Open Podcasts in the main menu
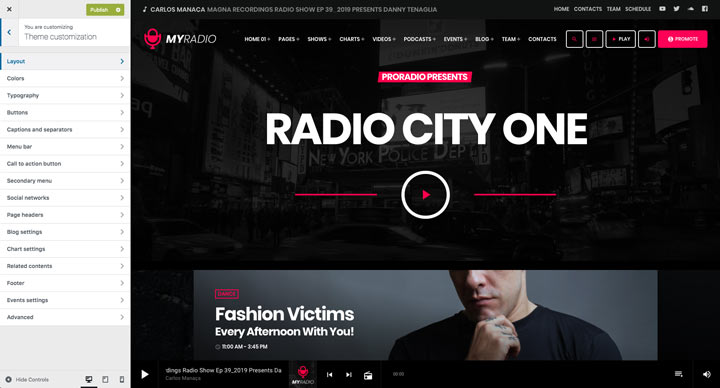The width and height of the screenshot is (720, 388). [420, 39]
